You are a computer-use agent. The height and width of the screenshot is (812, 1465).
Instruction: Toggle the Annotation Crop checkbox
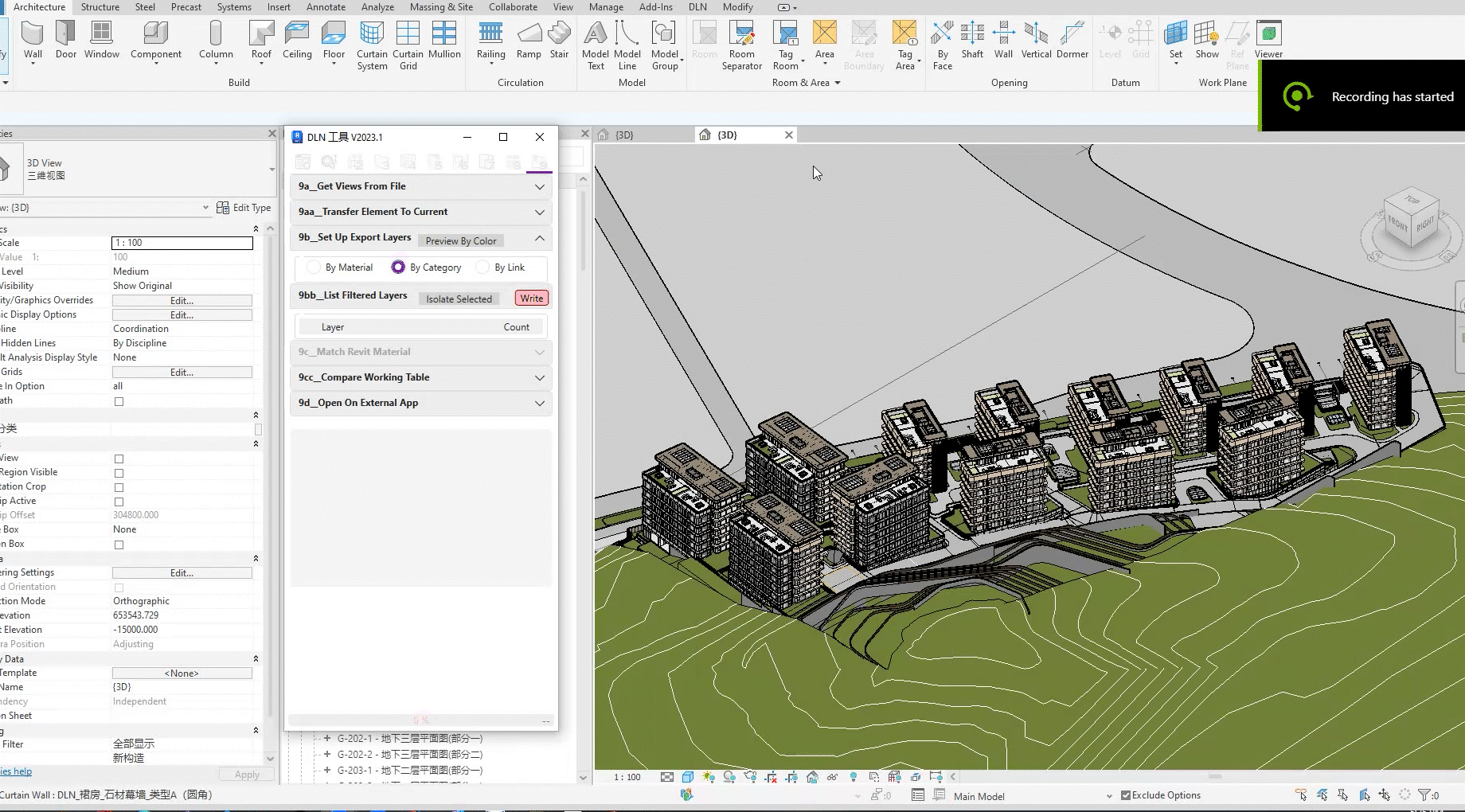tap(119, 488)
